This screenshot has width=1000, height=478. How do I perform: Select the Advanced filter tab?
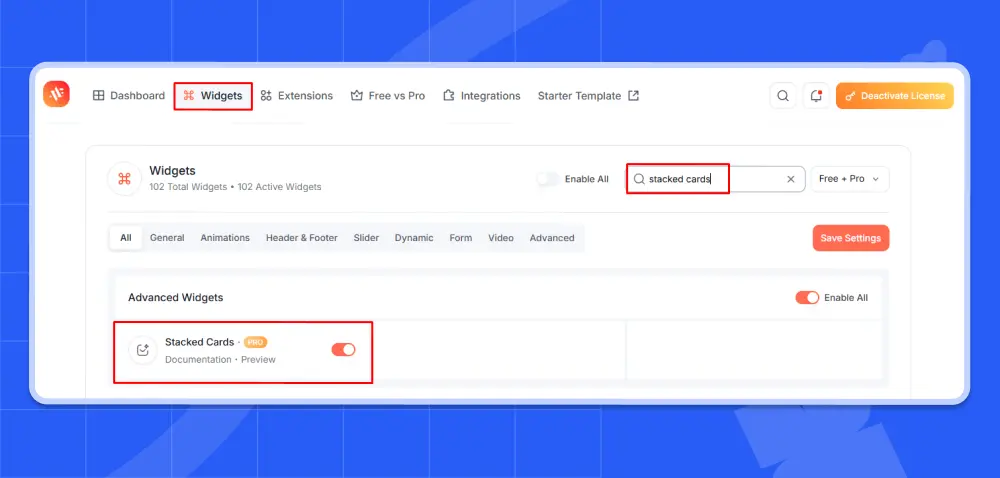(x=552, y=238)
